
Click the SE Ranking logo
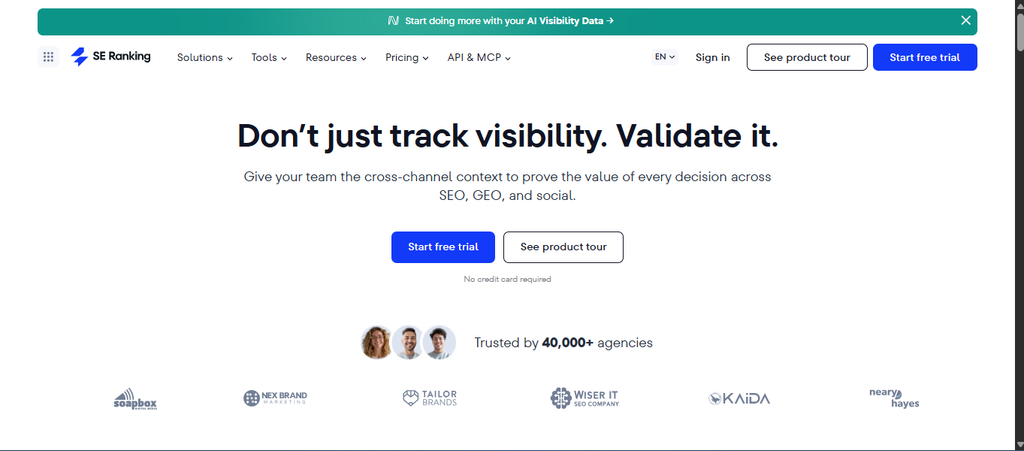[x=110, y=57]
